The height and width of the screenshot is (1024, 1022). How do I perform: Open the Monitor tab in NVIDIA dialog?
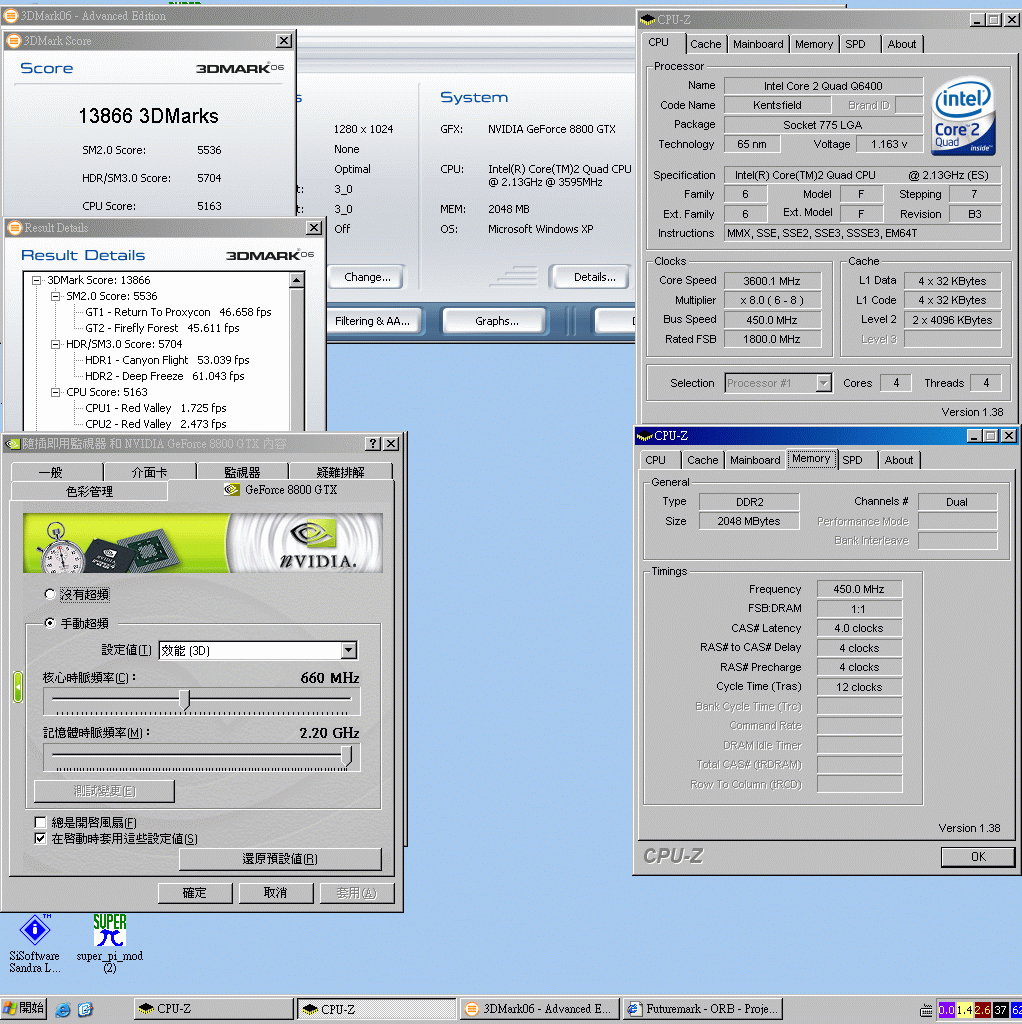pyautogui.click(x=242, y=472)
